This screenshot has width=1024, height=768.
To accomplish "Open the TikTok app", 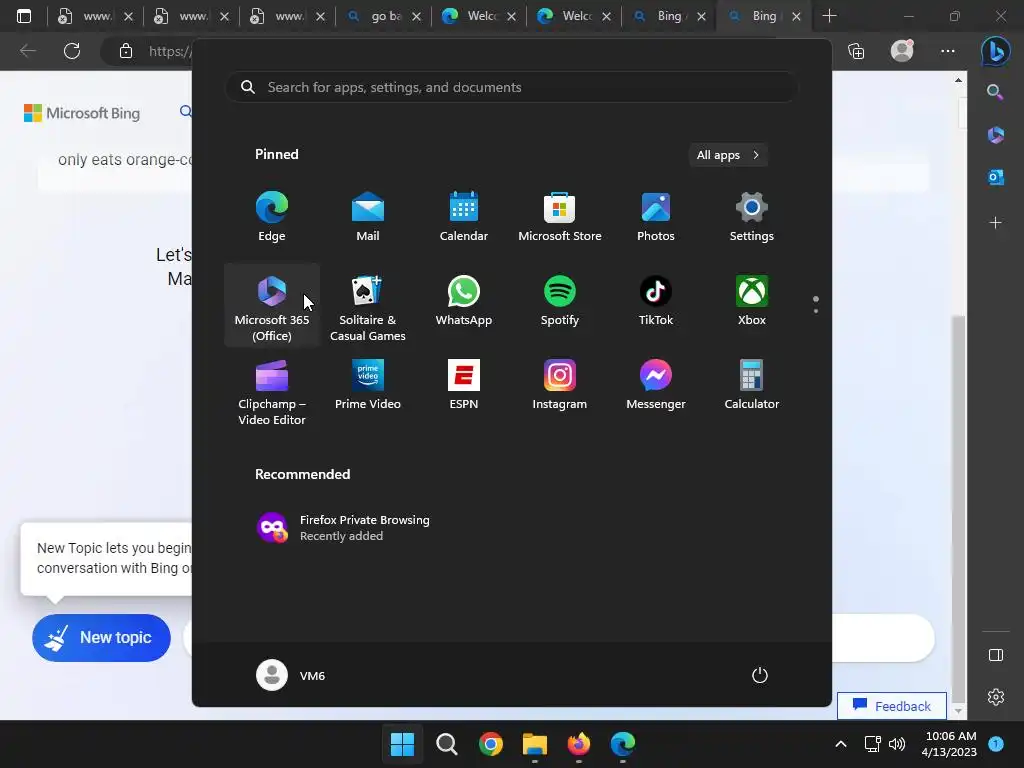I will tap(656, 302).
